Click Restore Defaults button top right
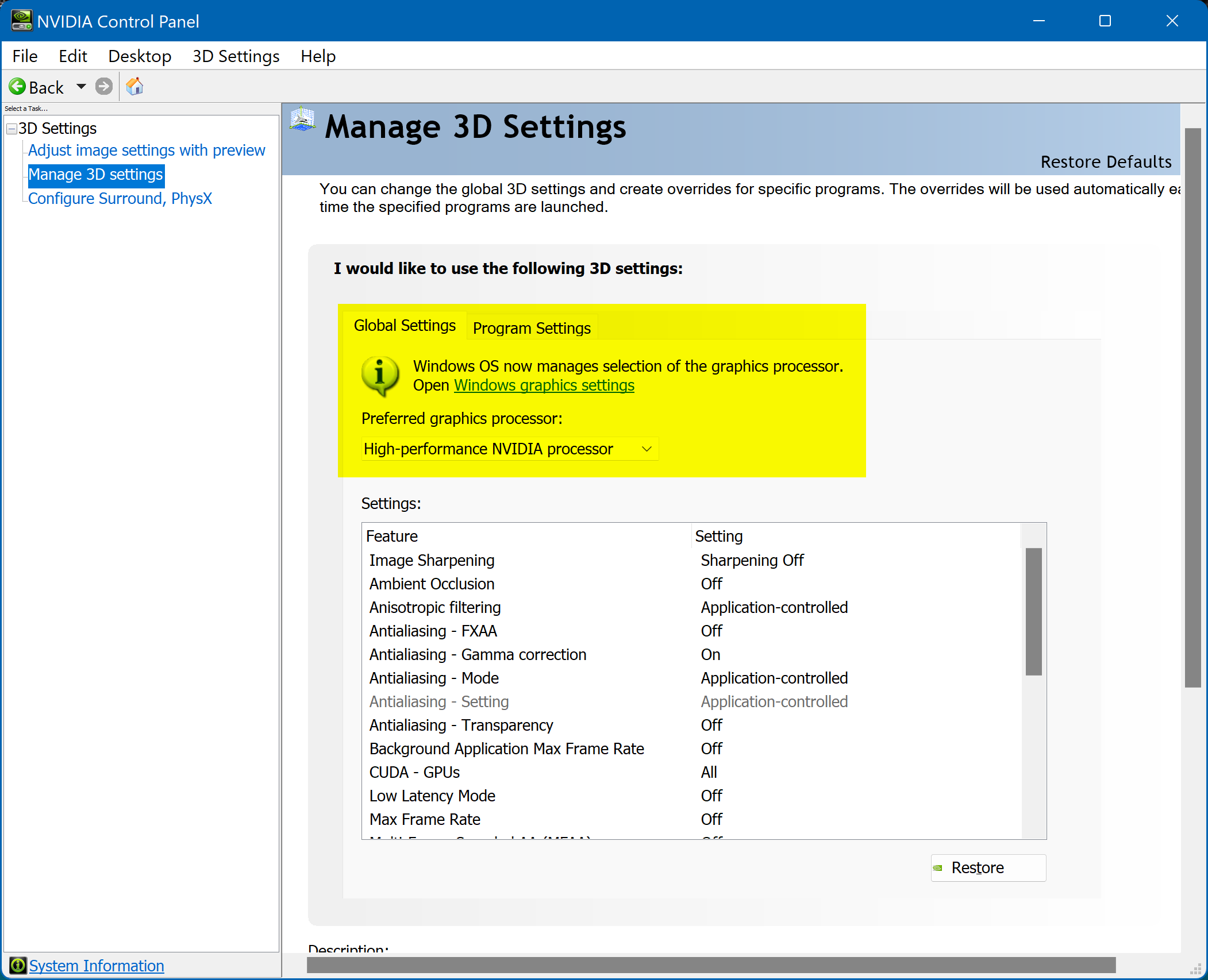The image size is (1208, 980). pyautogui.click(x=1105, y=161)
